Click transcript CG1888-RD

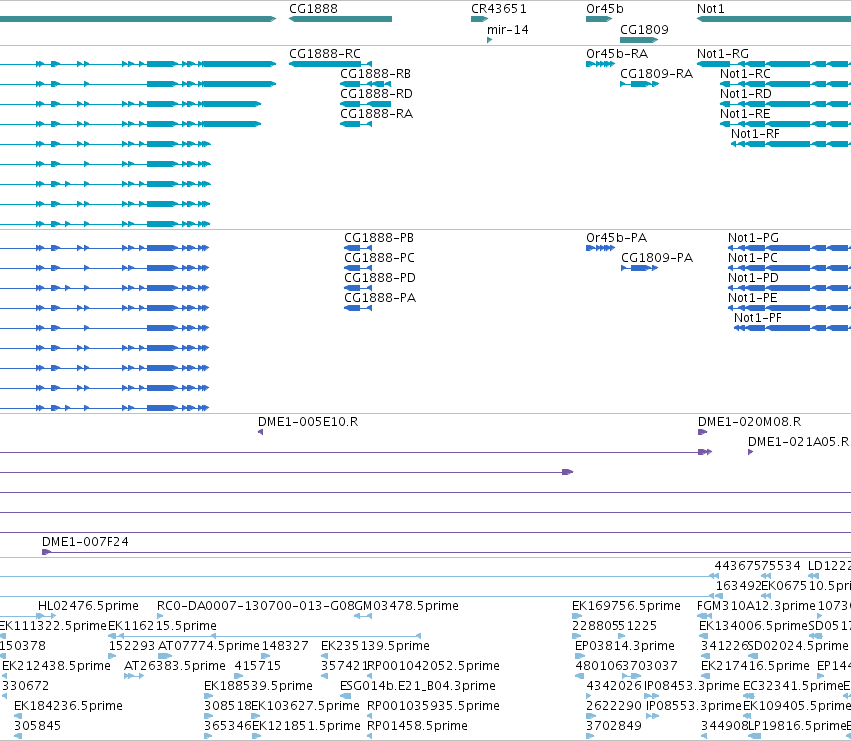365,104
